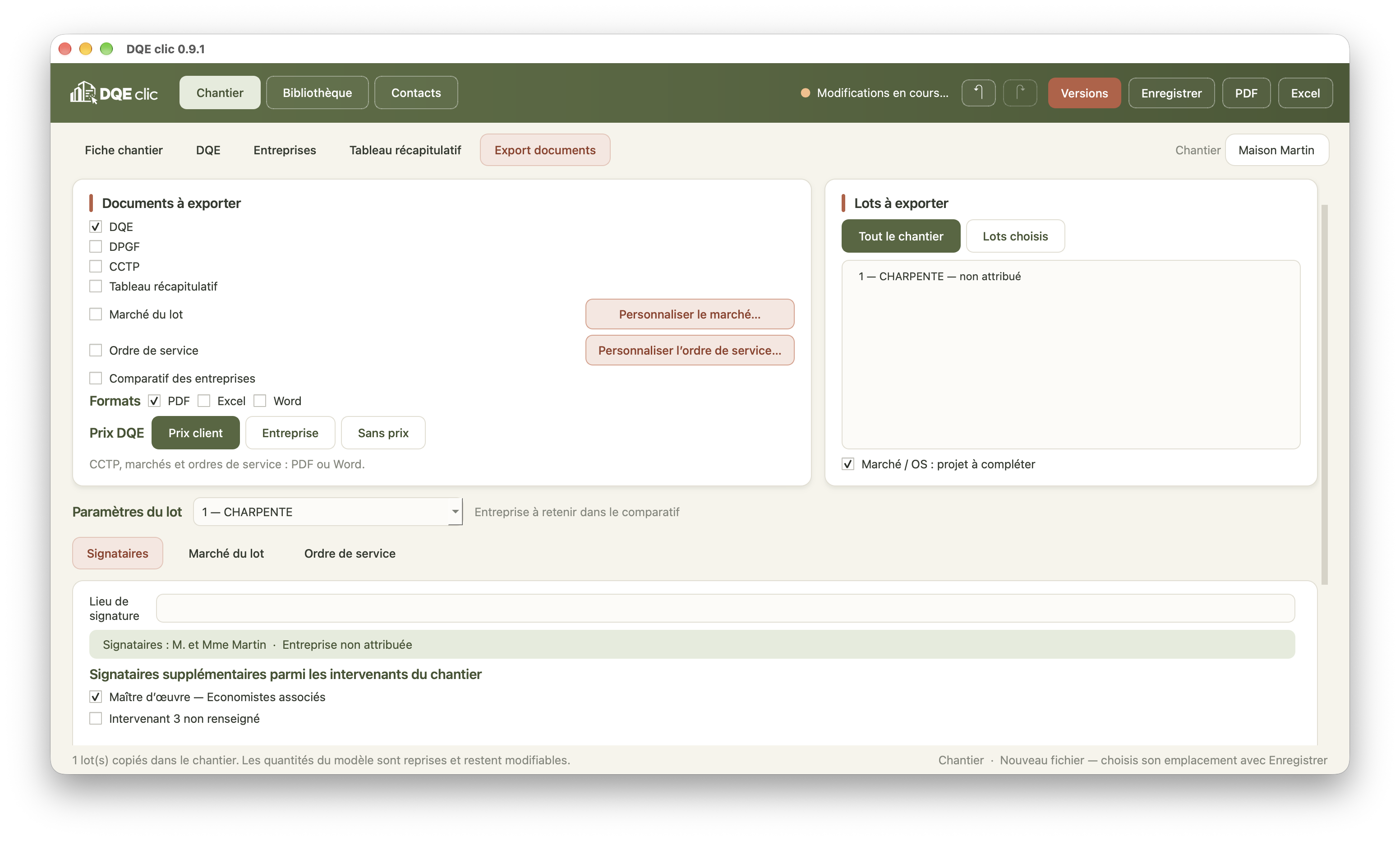The height and width of the screenshot is (841, 1400).
Task: Click the Excel toolbar button
Action: pyautogui.click(x=1305, y=93)
